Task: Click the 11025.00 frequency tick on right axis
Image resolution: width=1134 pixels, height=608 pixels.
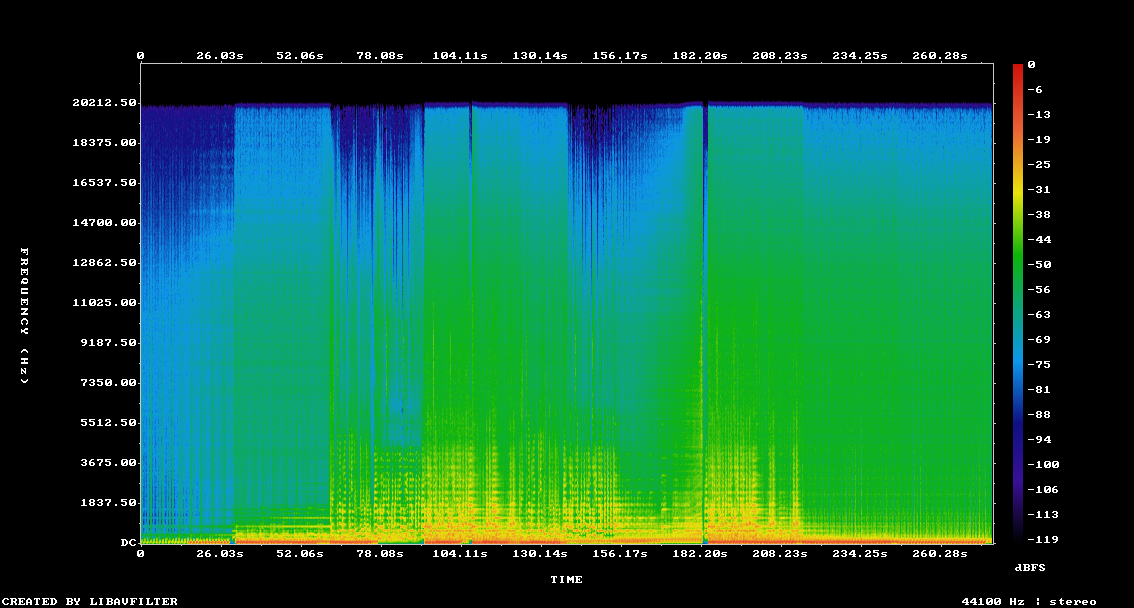Action: coord(994,303)
